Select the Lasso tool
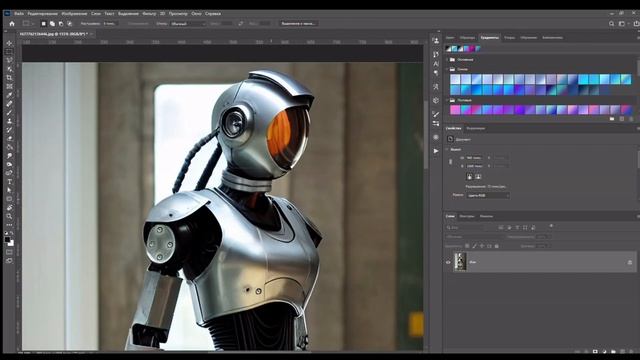 click(x=9, y=60)
